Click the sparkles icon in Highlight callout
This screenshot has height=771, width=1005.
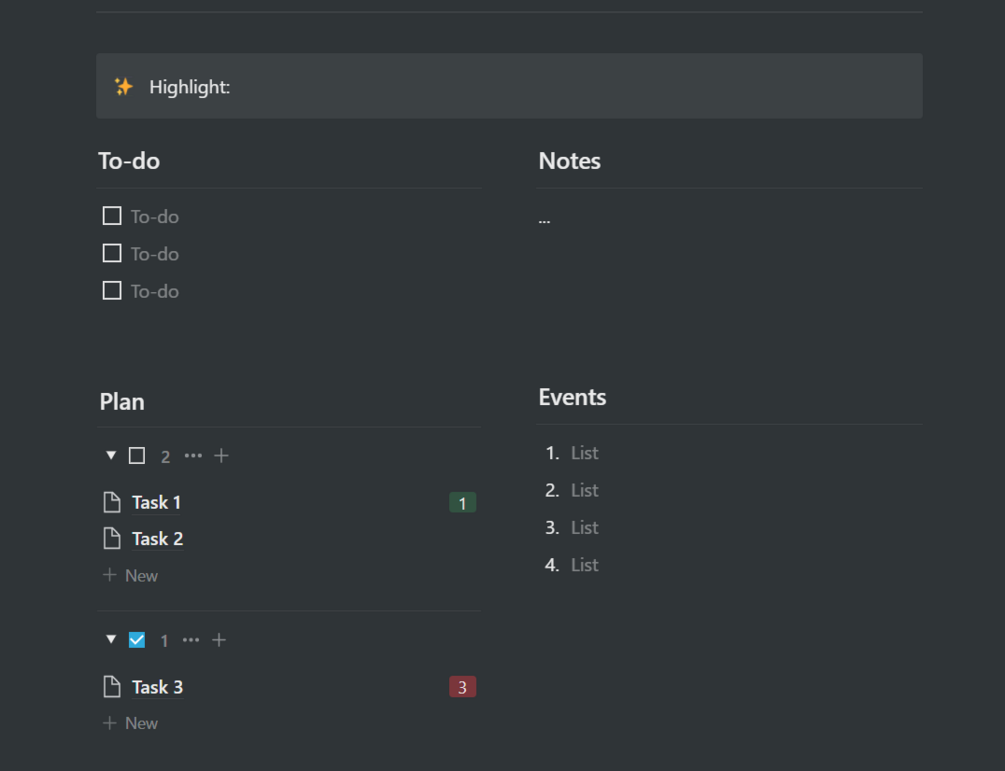pyautogui.click(x=123, y=87)
